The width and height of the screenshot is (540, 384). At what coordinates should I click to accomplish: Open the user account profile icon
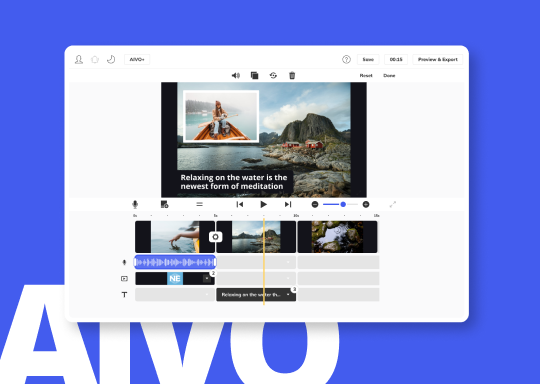point(79,60)
